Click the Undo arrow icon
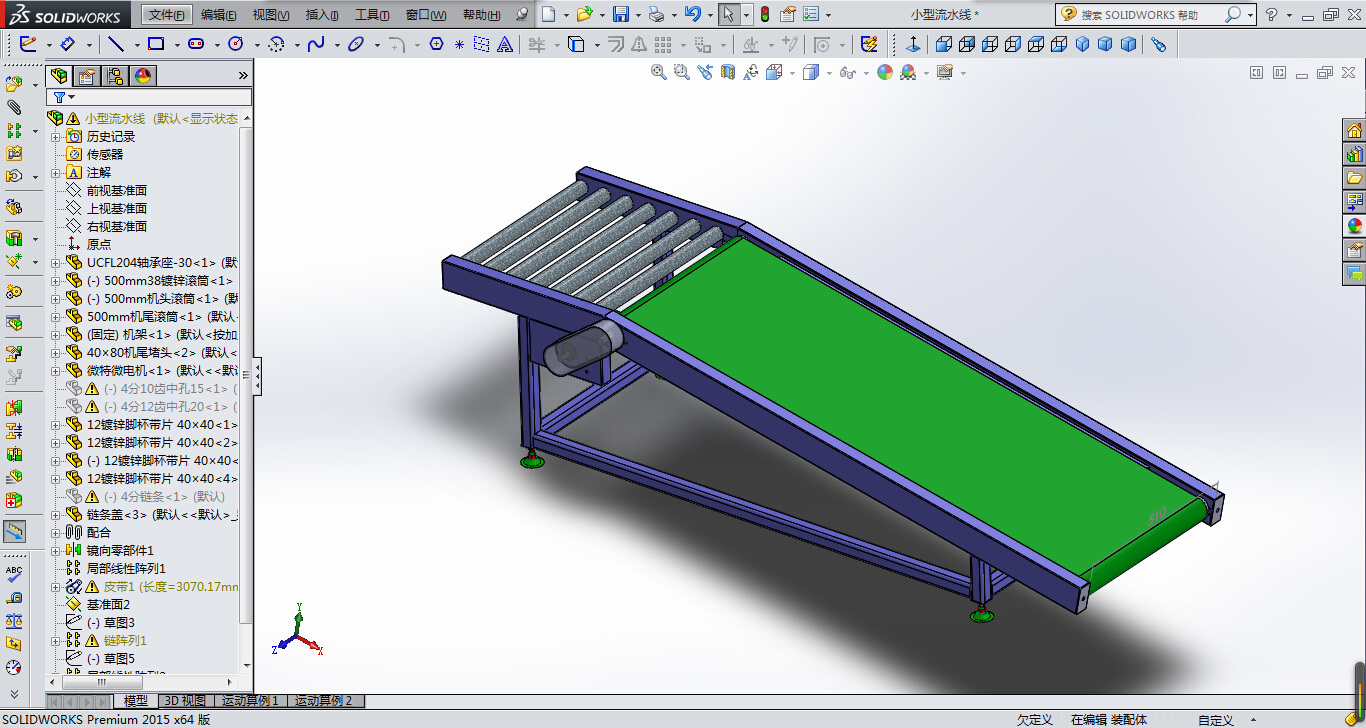Screen dimensions: 1366x728 coord(692,14)
